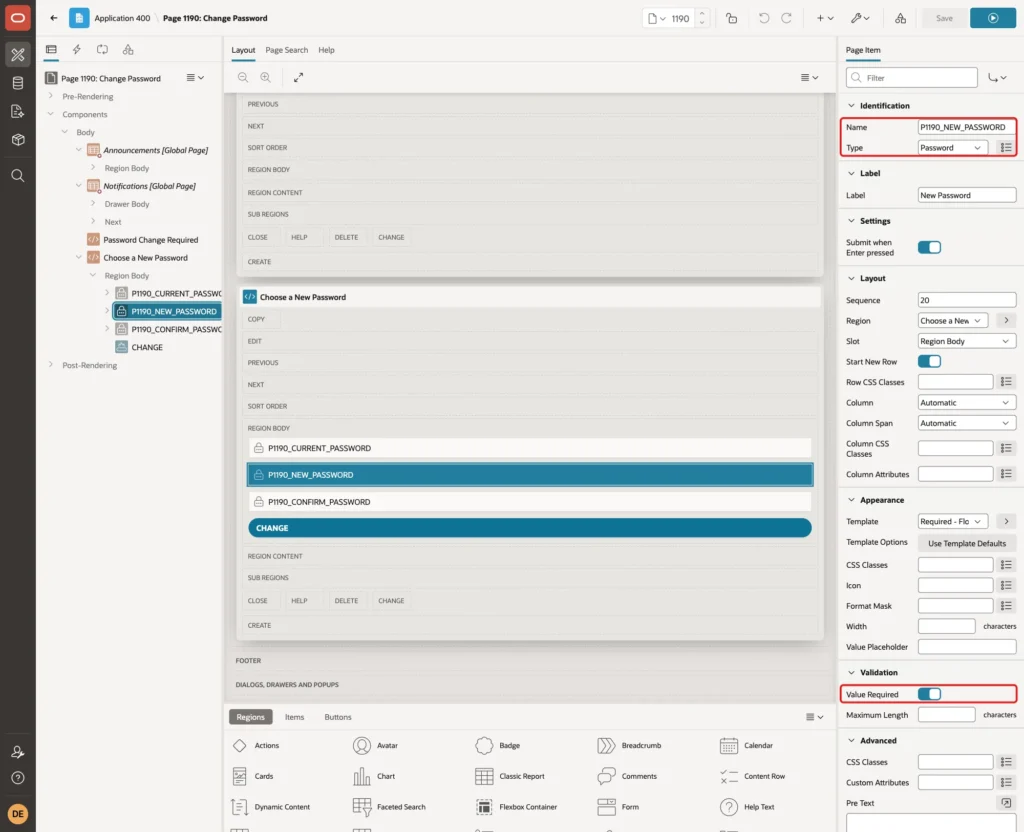This screenshot has height=832, width=1024.
Task: Zoom out the layout view
Action: click(243, 77)
